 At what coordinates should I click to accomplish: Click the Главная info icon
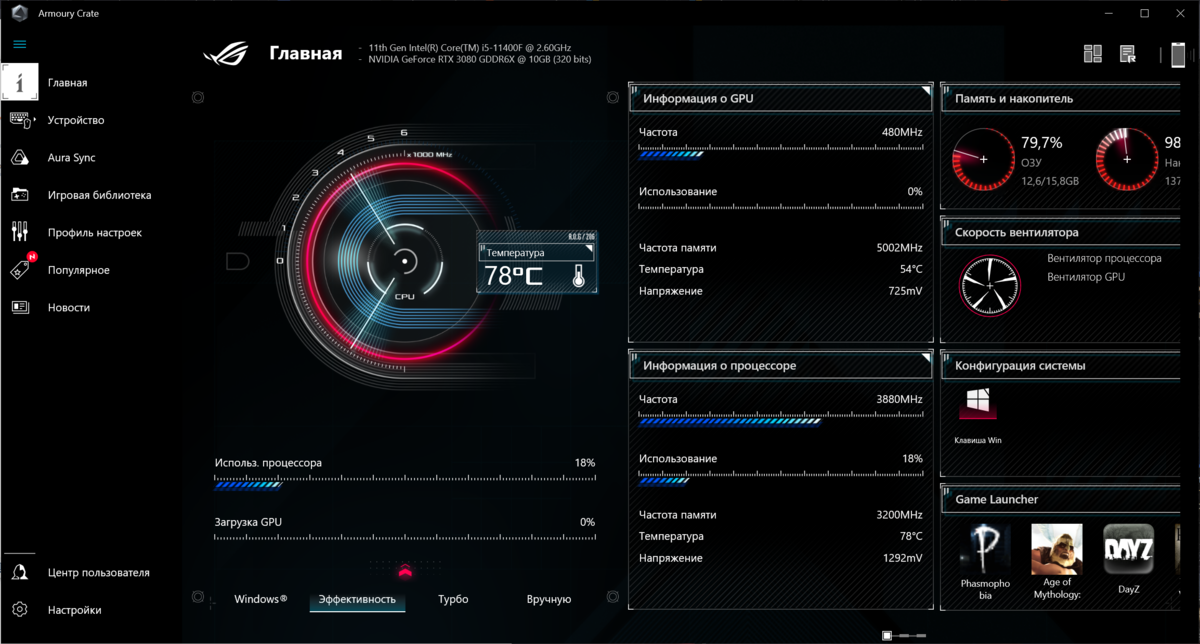(x=20, y=83)
